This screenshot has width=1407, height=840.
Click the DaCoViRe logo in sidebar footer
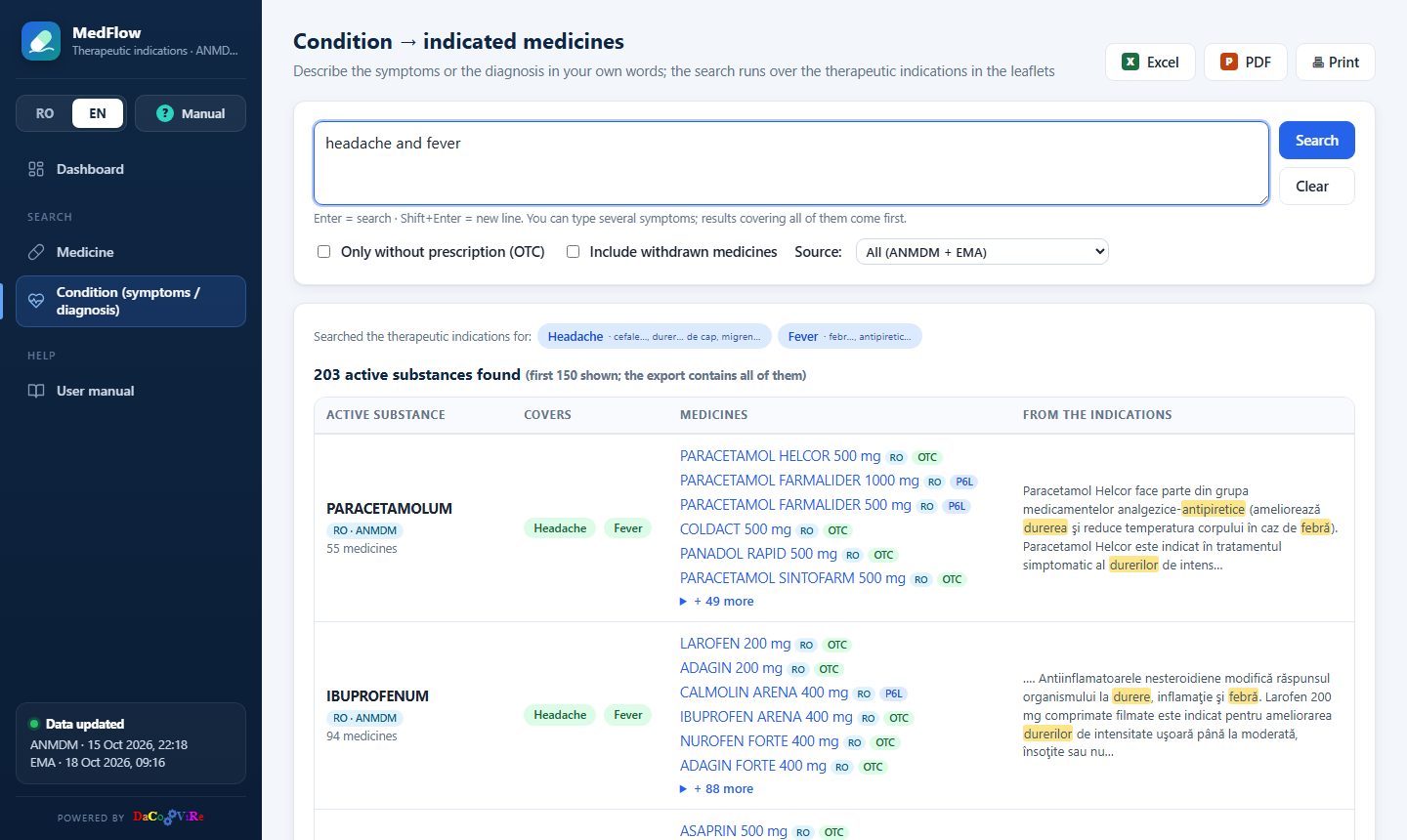coord(168,817)
